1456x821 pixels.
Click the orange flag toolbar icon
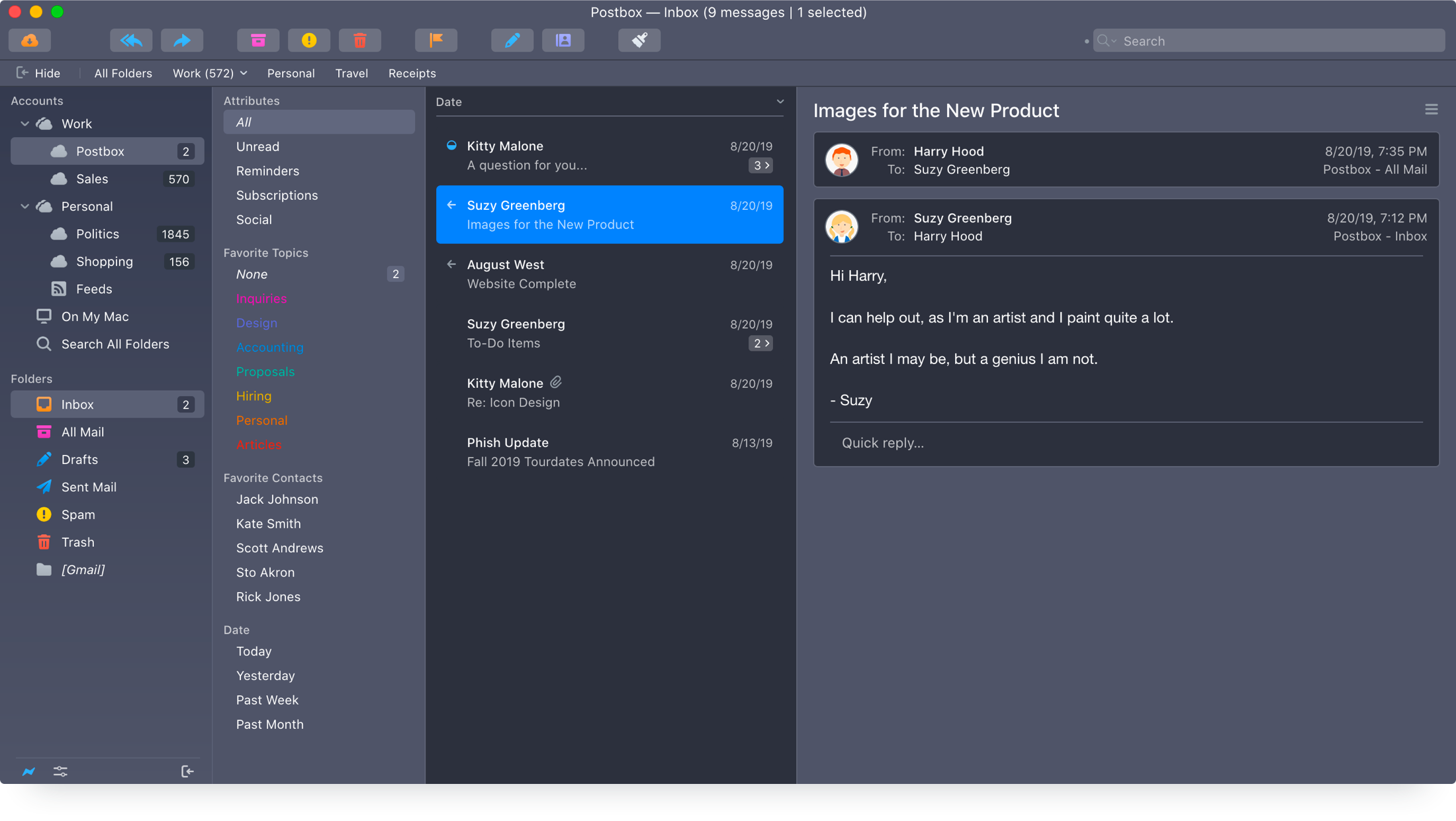pyautogui.click(x=436, y=40)
